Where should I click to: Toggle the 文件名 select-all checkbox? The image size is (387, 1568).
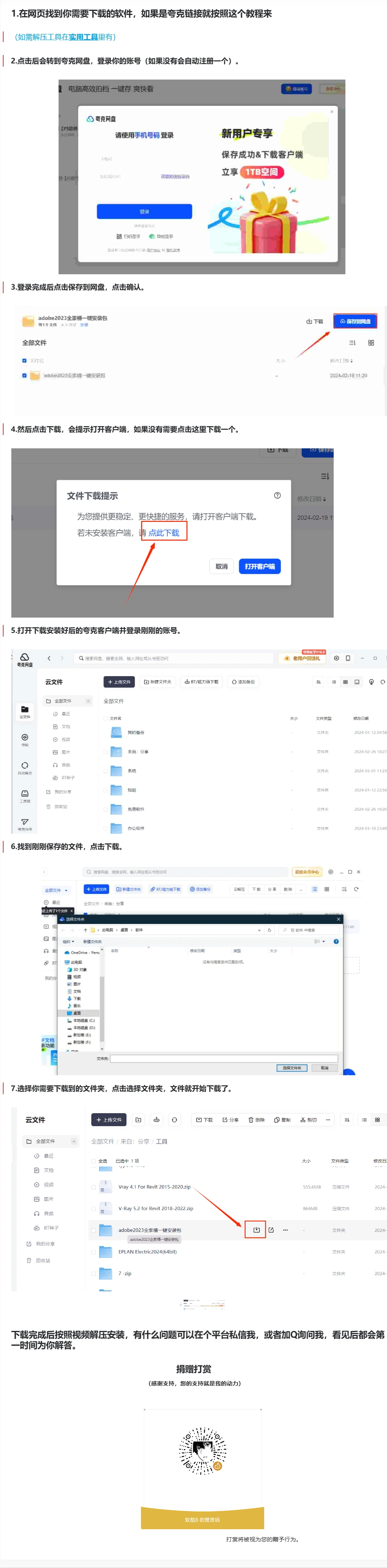point(24,360)
